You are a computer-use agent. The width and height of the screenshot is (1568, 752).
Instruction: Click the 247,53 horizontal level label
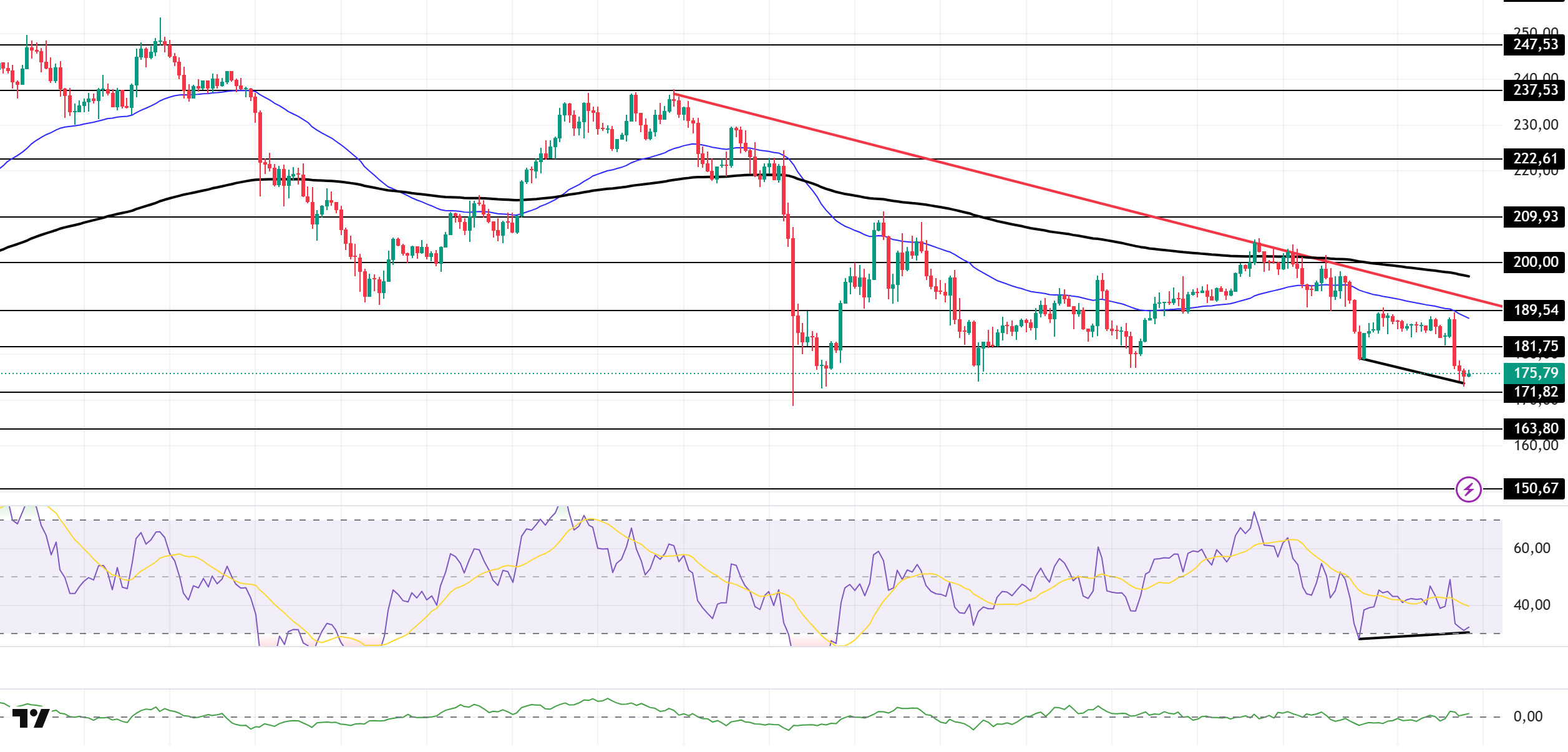point(1534,45)
